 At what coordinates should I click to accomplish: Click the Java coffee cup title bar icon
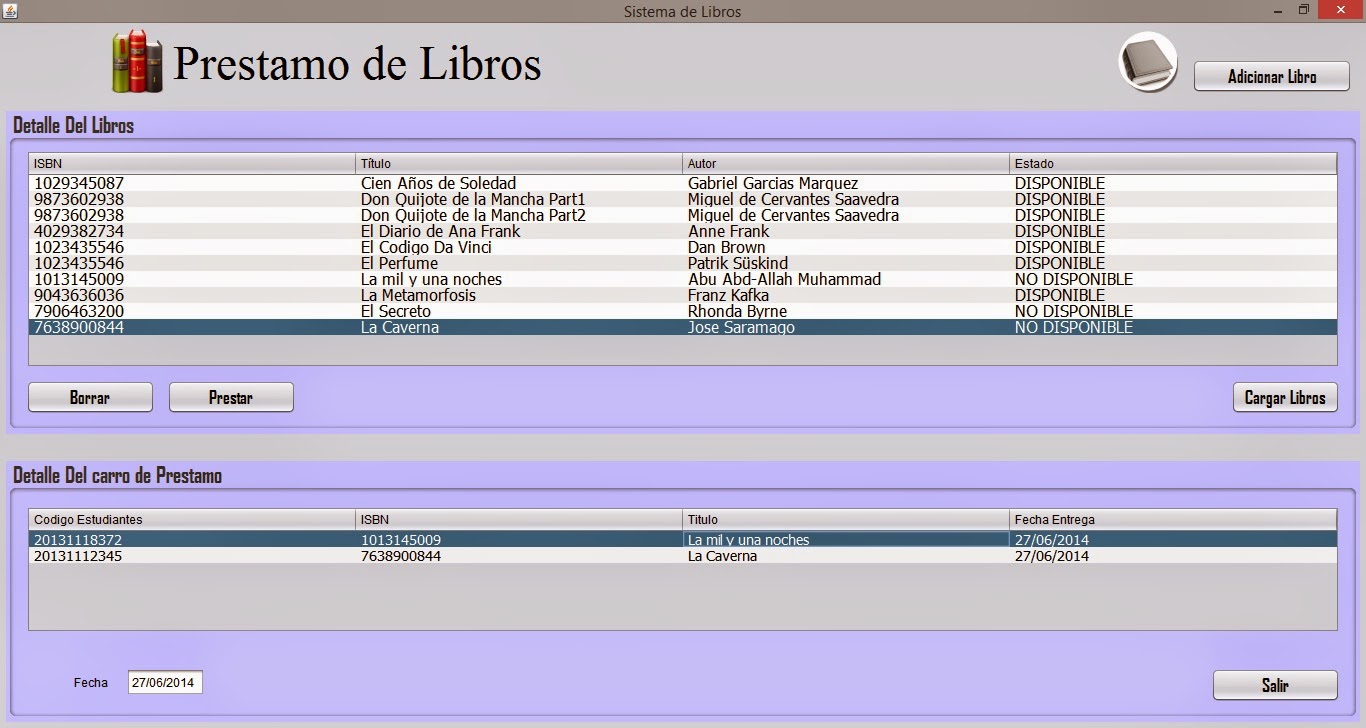pos(9,10)
